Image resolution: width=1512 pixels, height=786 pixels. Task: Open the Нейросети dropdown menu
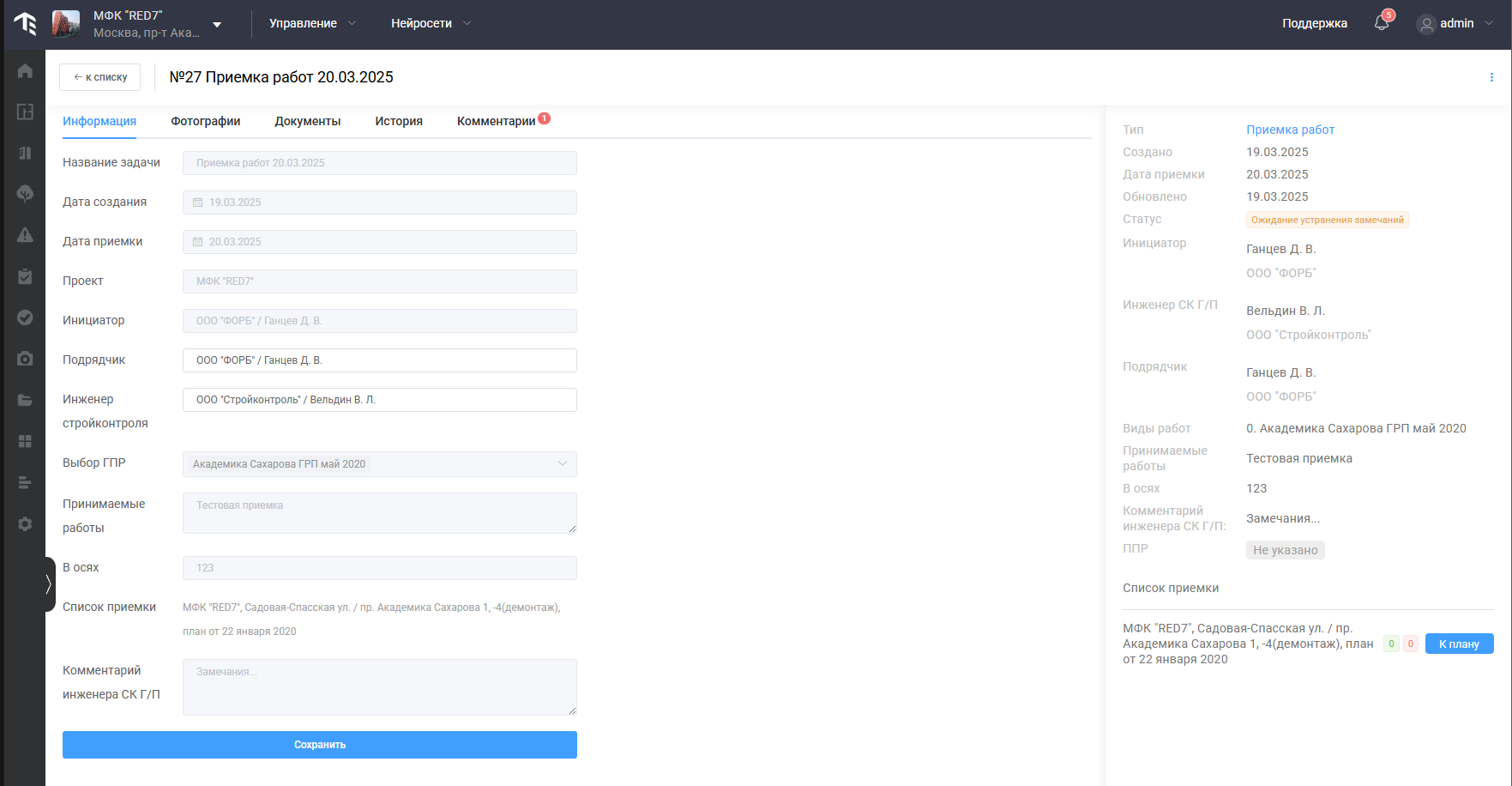(x=431, y=23)
